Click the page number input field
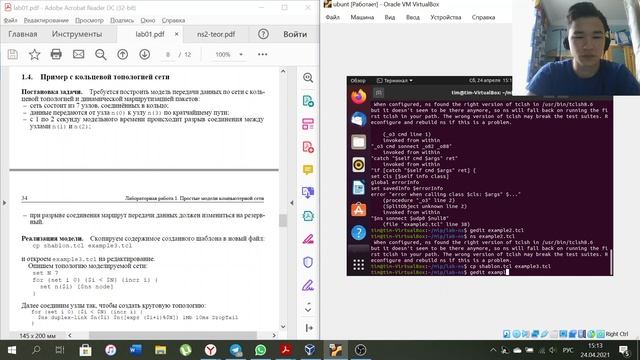 168,54
